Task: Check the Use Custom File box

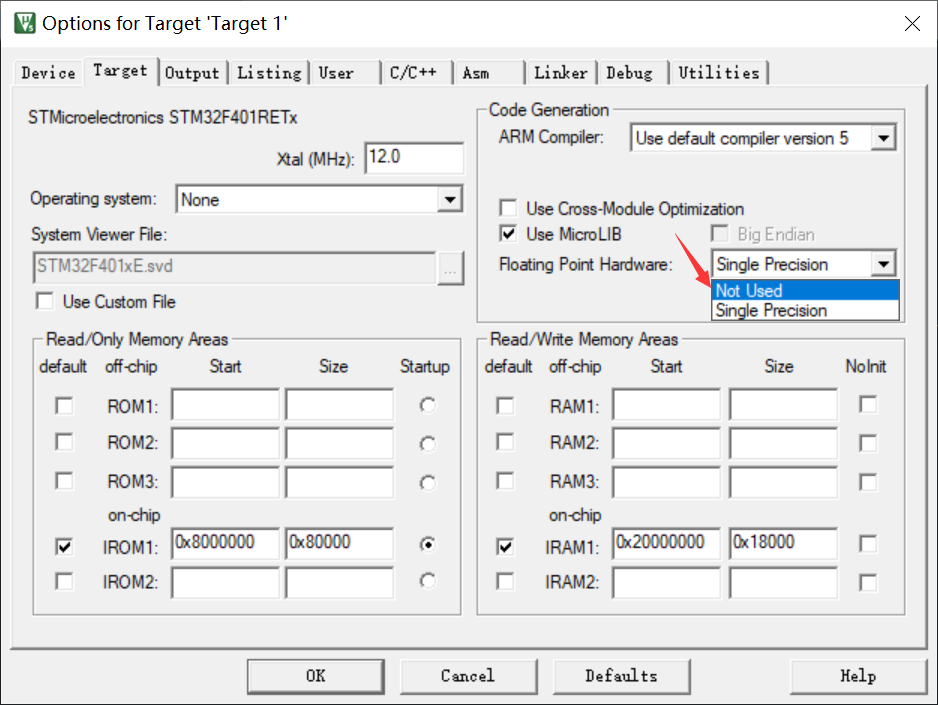Action: tap(44, 300)
